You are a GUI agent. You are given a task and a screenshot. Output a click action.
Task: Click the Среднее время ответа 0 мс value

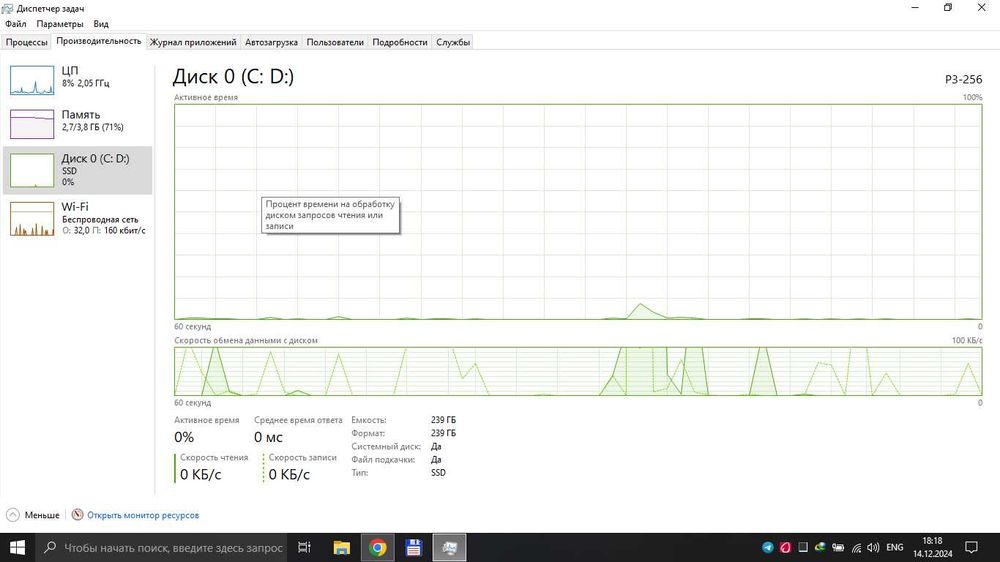tap(268, 437)
